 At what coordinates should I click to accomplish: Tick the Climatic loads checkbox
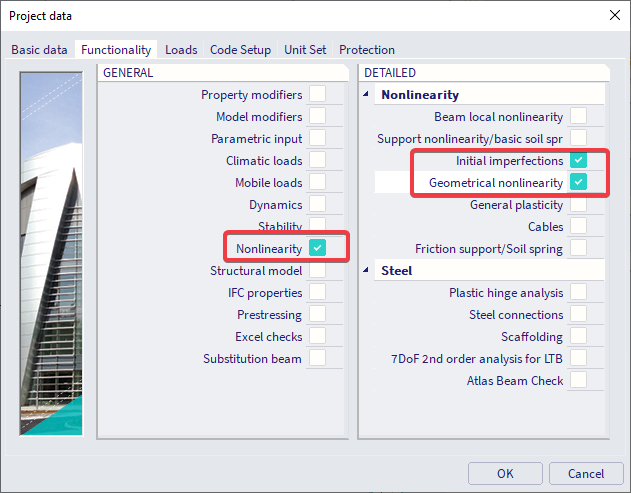(x=317, y=160)
